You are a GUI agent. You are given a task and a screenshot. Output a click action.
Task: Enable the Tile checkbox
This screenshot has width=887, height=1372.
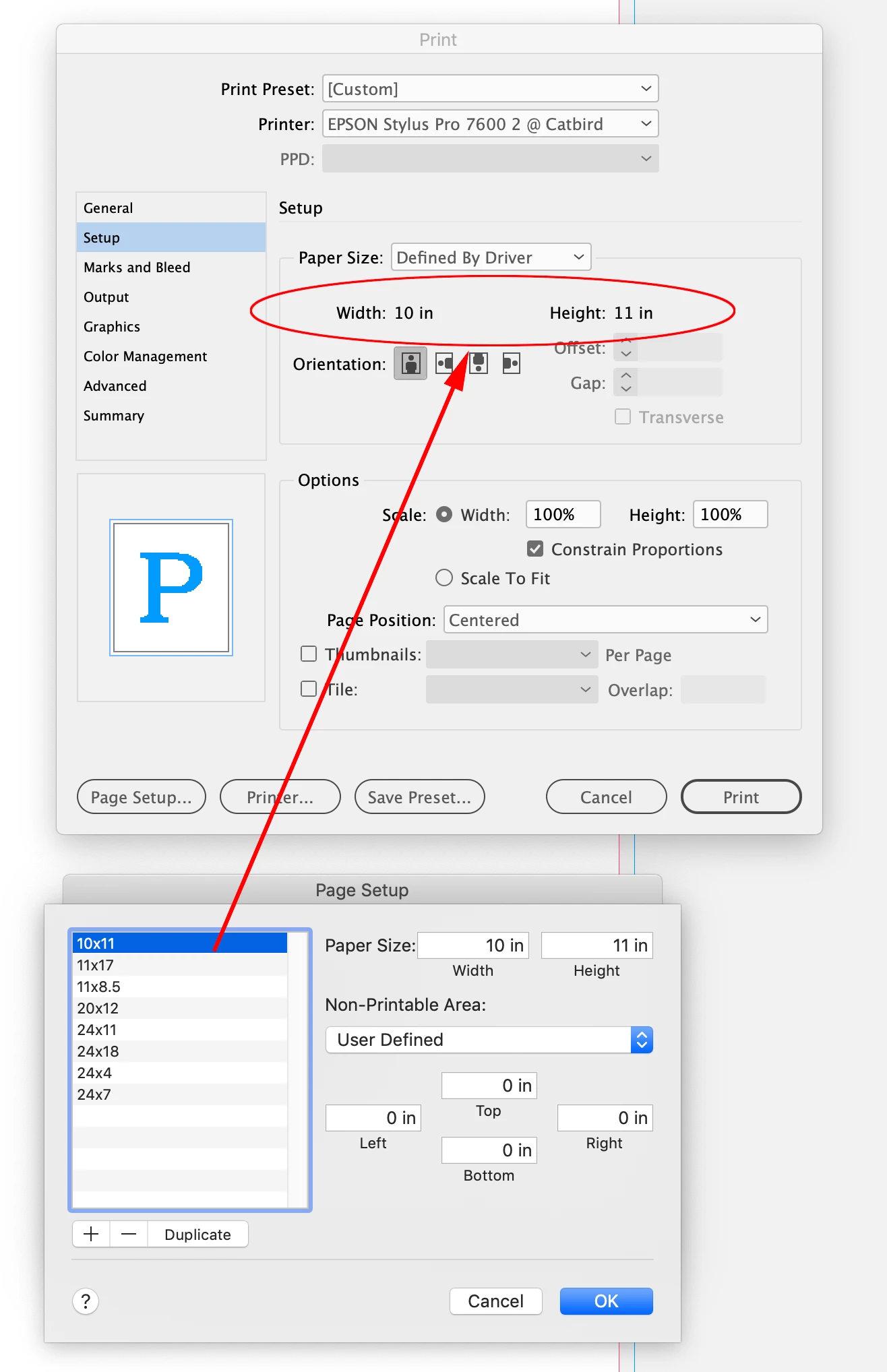coord(309,689)
